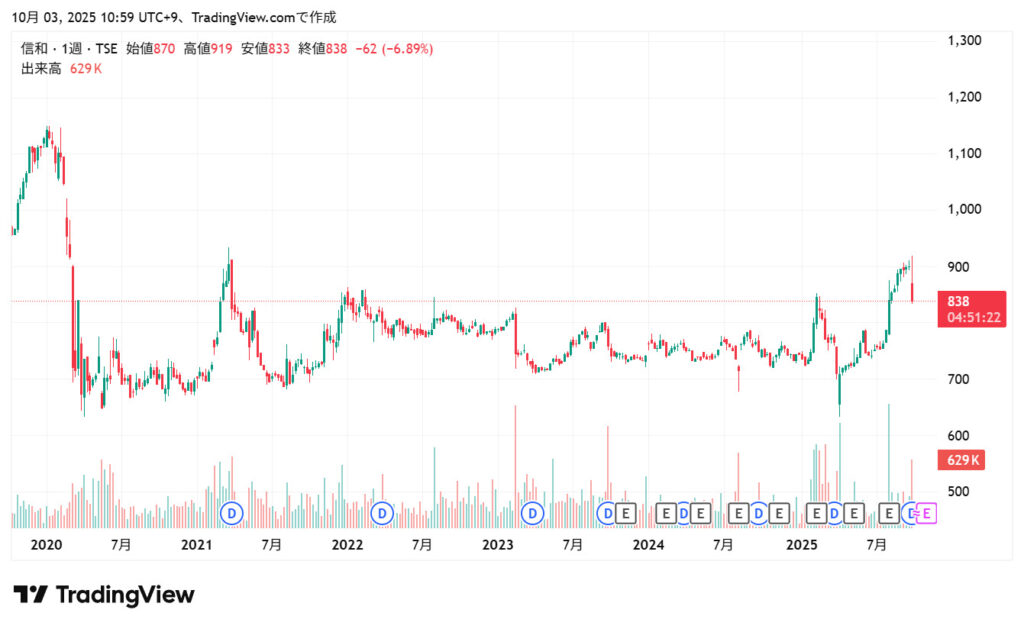Click the 2024 label on time axis
The width and height of the screenshot is (1024, 629).
pos(648,545)
